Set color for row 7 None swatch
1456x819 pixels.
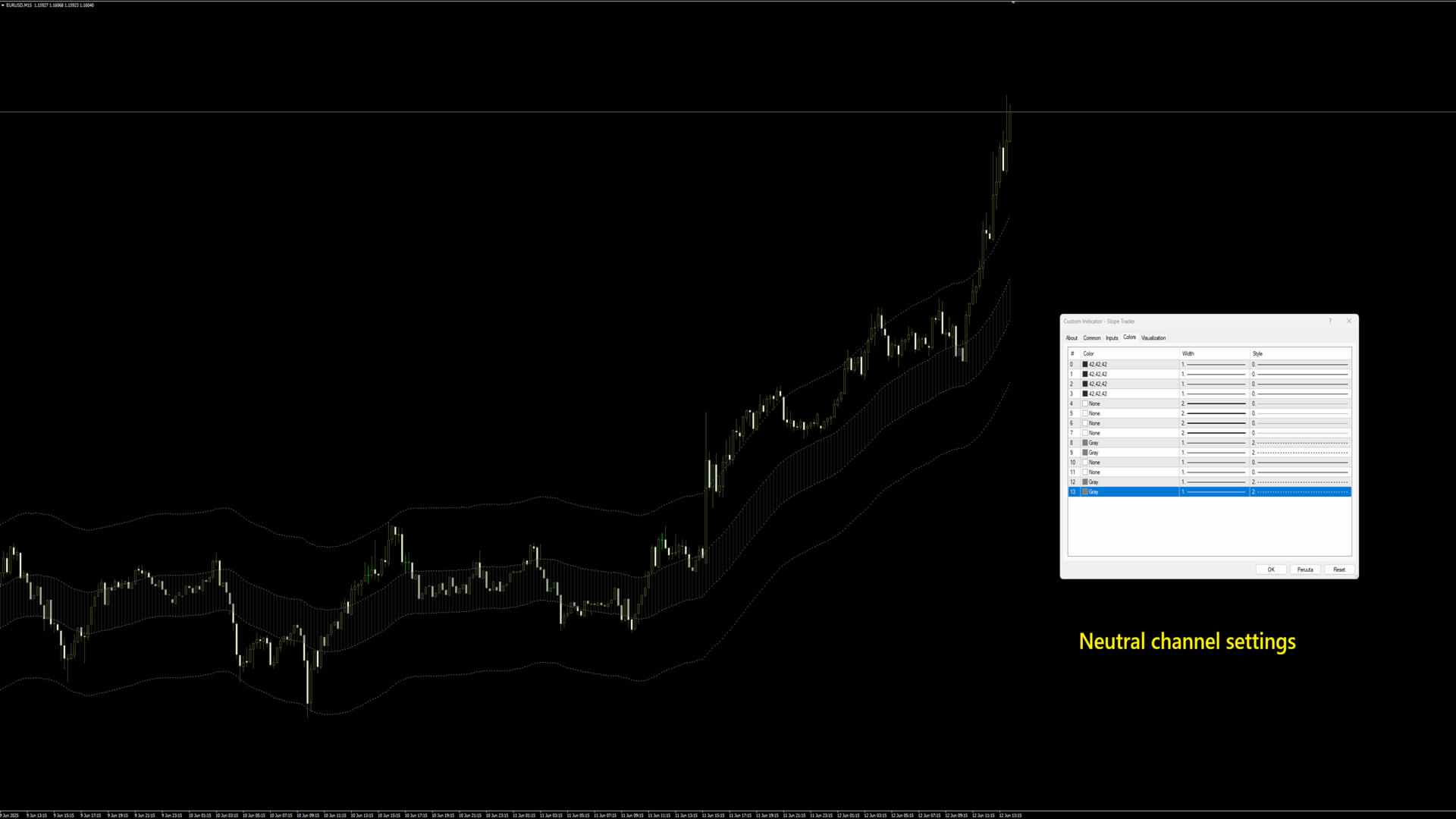tap(1085, 433)
